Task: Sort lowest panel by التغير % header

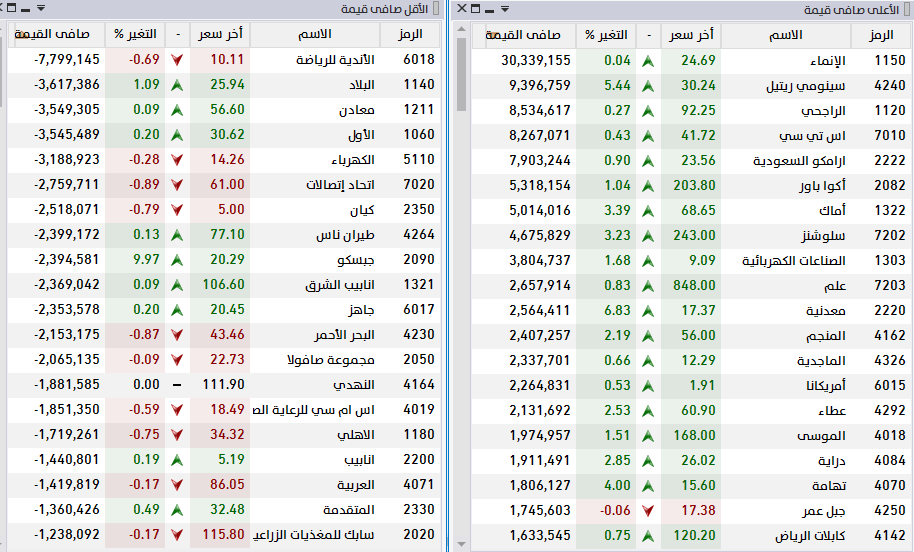Action: pyautogui.click(x=135, y=34)
